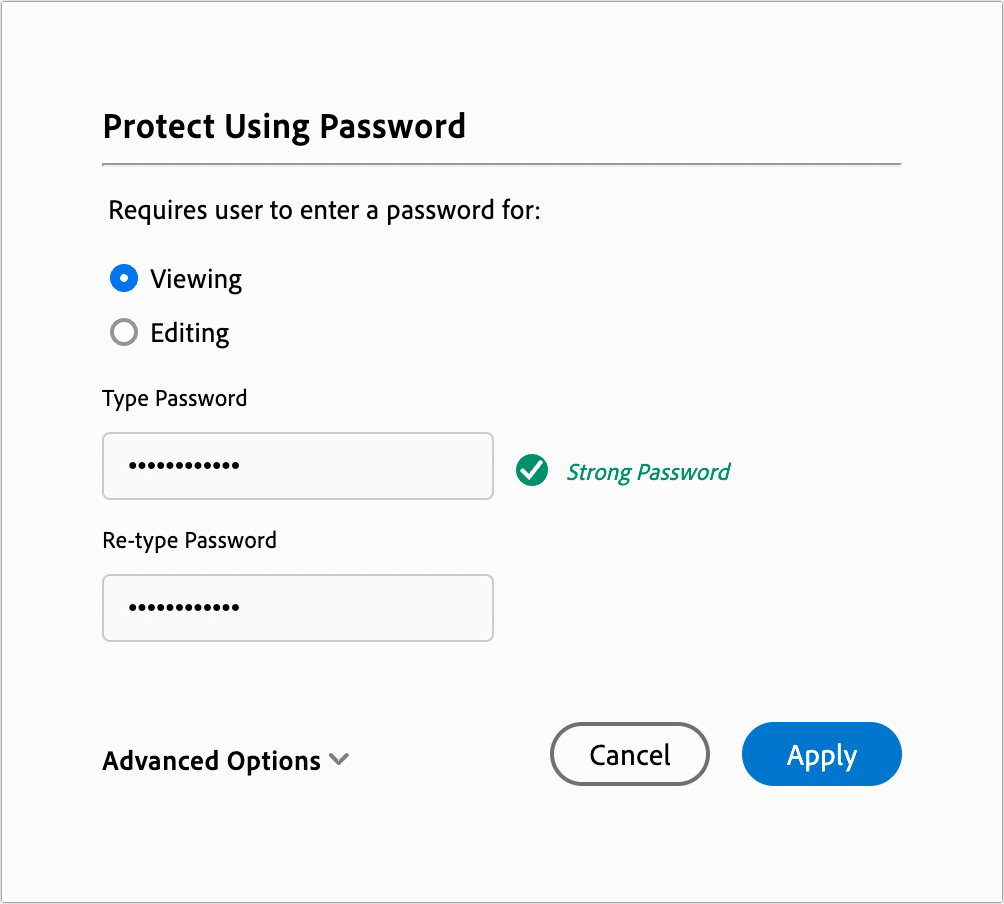This screenshot has width=1004, height=904.
Task: Focus the Re-type Password input field
Action: pos(297,608)
